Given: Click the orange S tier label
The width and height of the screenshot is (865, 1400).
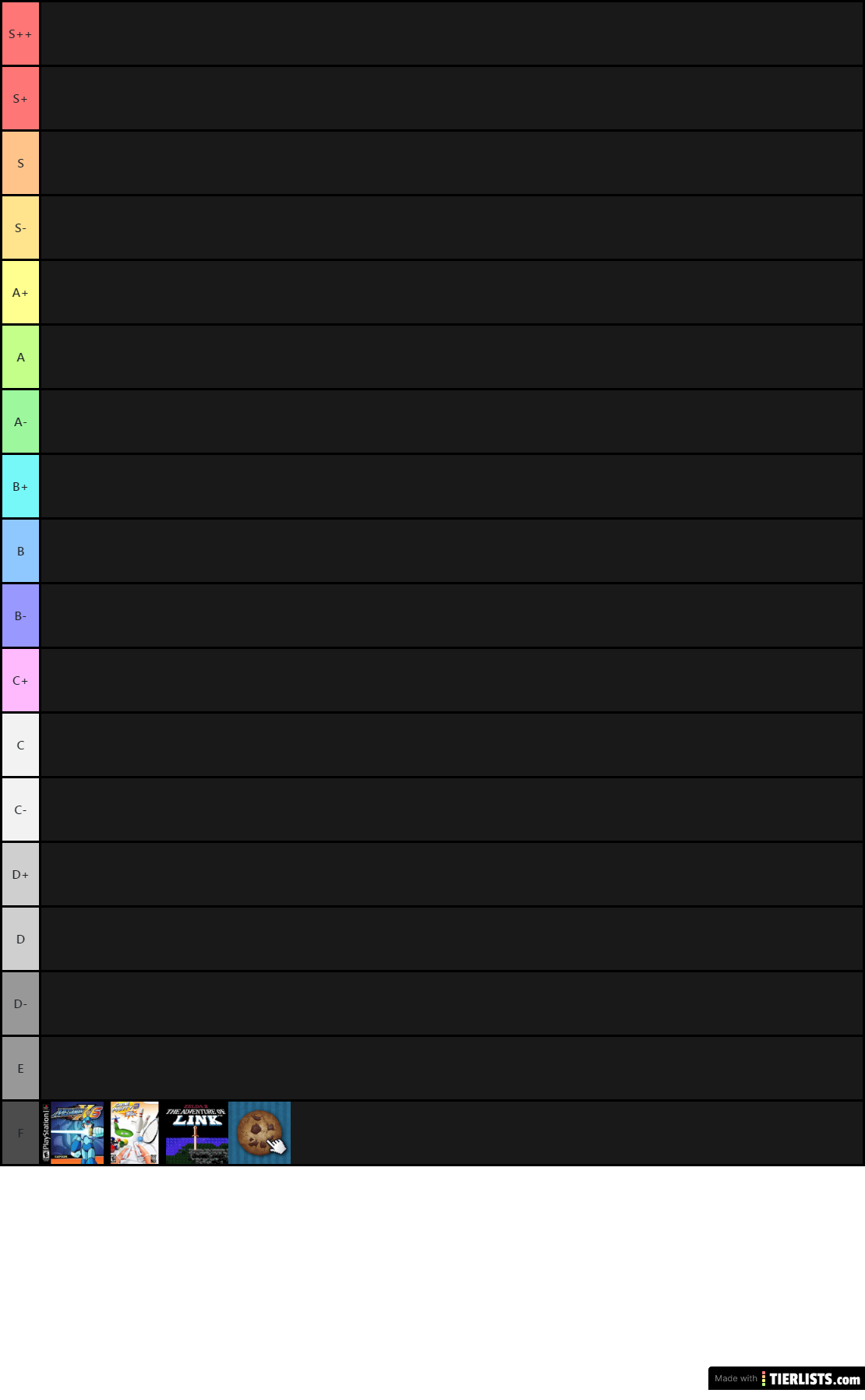Looking at the screenshot, I should click(20, 163).
